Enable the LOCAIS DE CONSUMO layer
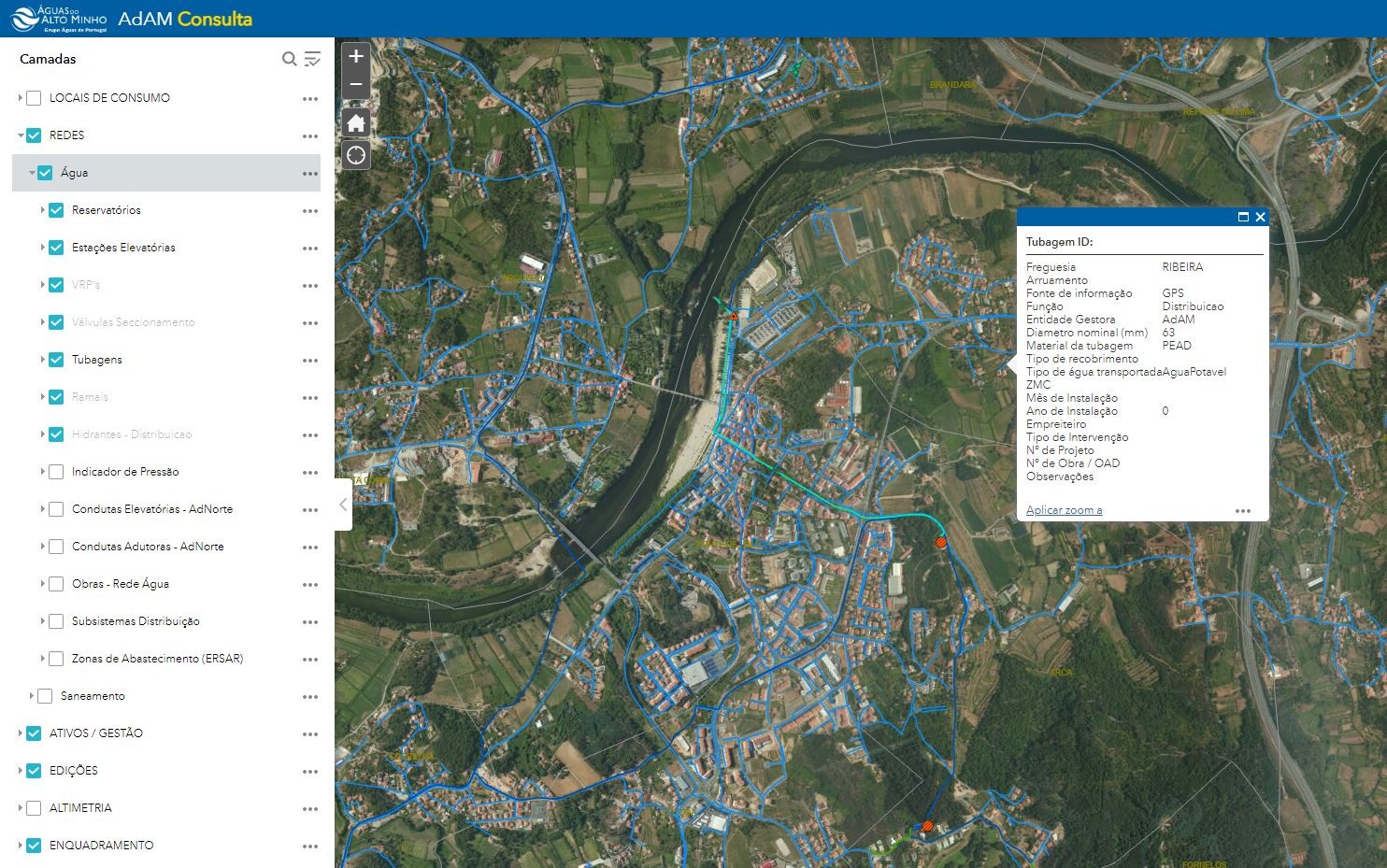1387x868 pixels. (34, 98)
